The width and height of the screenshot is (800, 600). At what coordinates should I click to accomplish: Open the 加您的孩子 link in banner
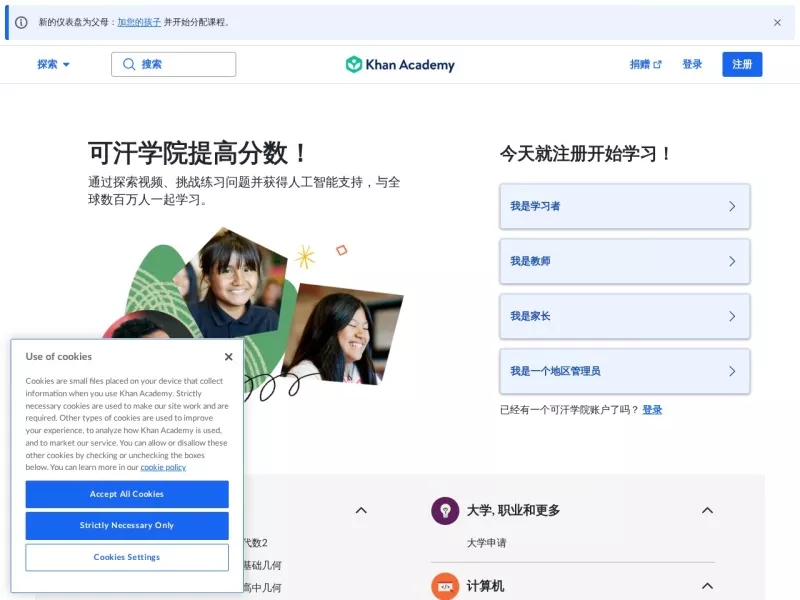[x=139, y=22]
